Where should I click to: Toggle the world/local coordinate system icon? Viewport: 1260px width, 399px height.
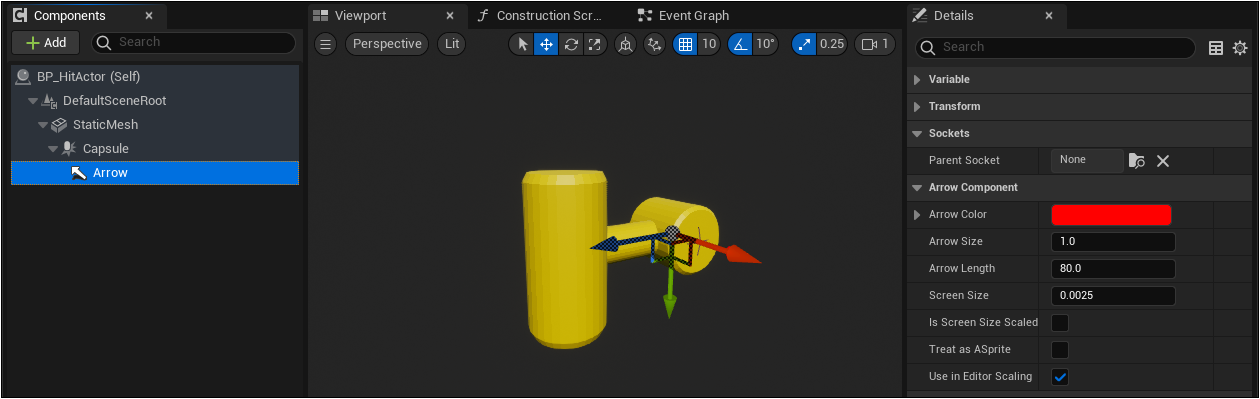[625, 44]
